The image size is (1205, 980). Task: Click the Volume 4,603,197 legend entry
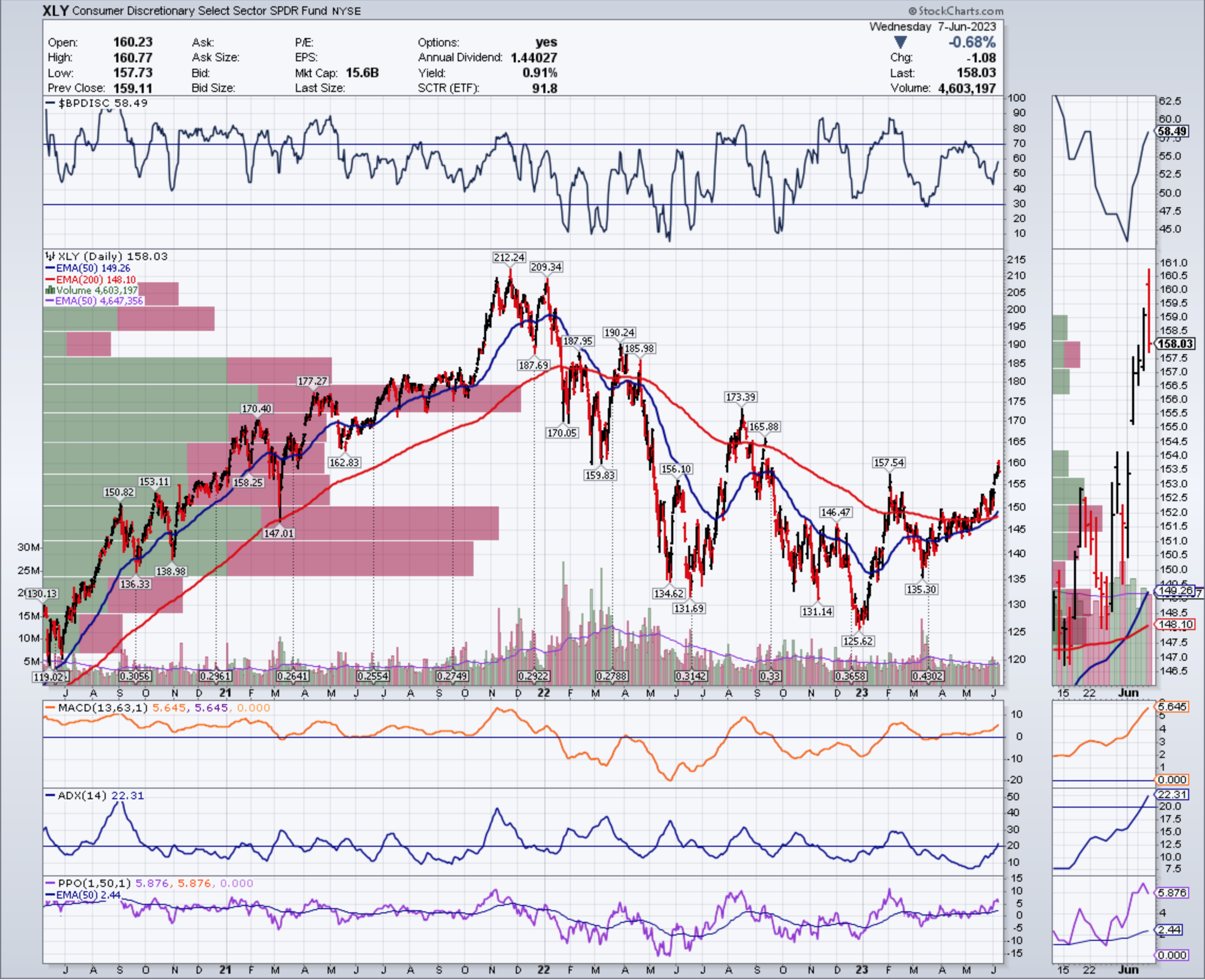[92, 290]
